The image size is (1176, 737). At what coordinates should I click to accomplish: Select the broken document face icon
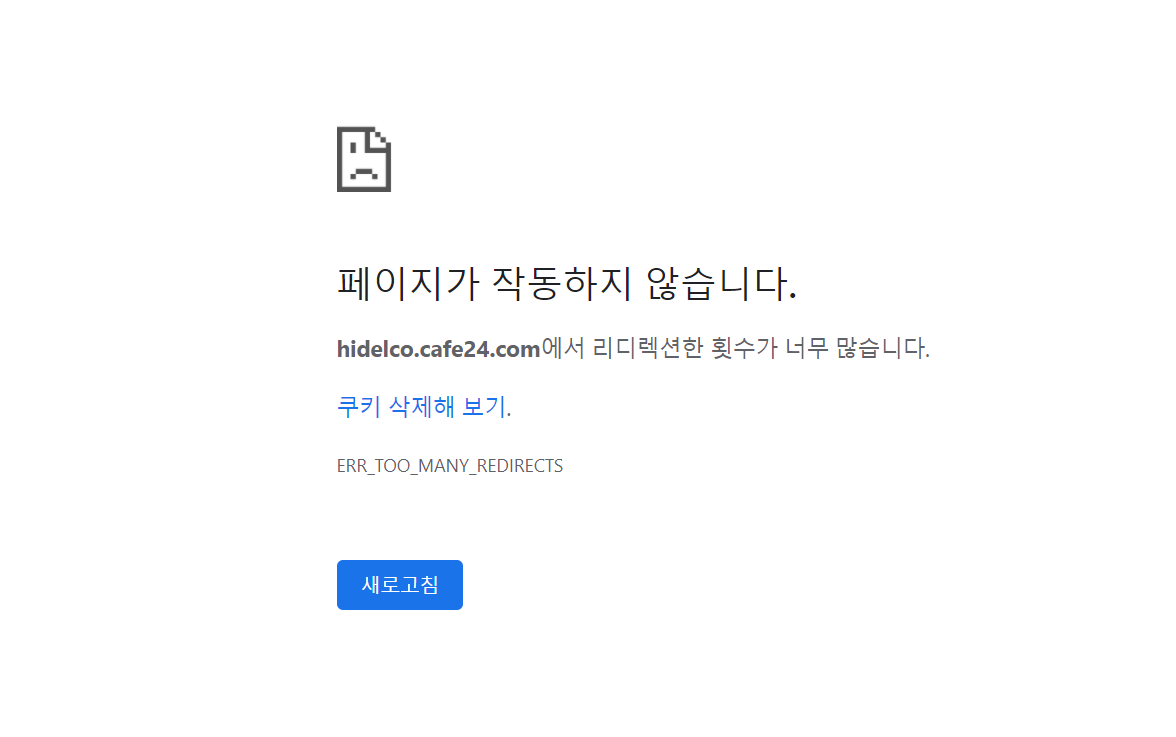(x=364, y=159)
